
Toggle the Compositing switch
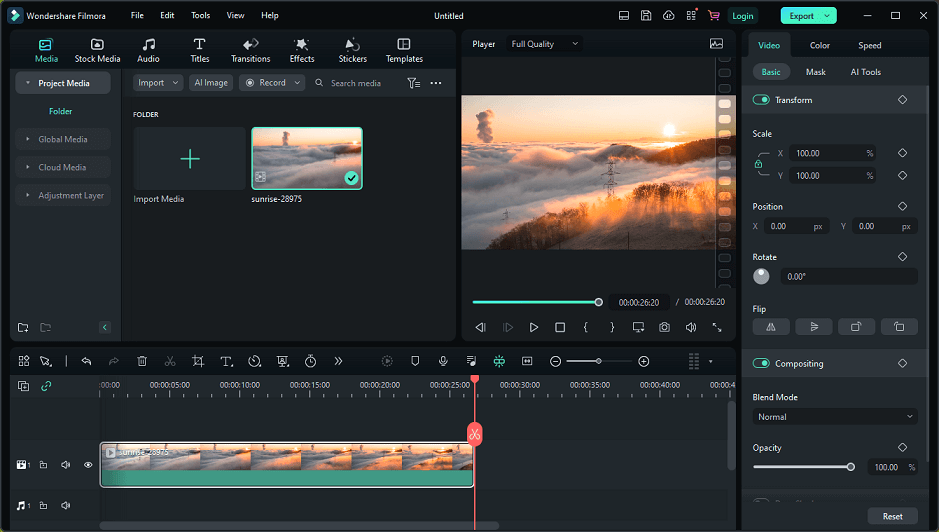[x=761, y=363]
